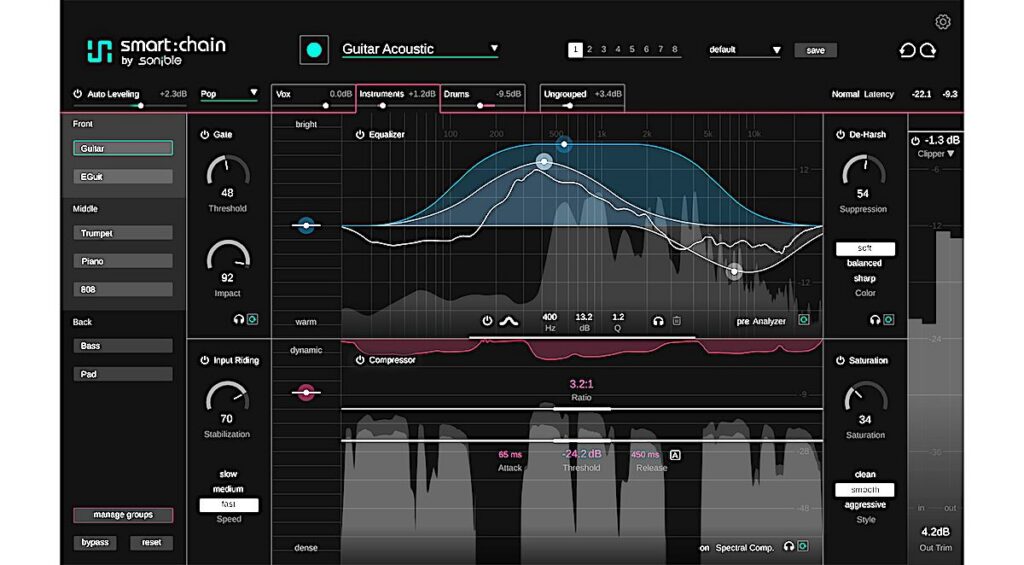Open the settings gear icon

click(x=942, y=22)
